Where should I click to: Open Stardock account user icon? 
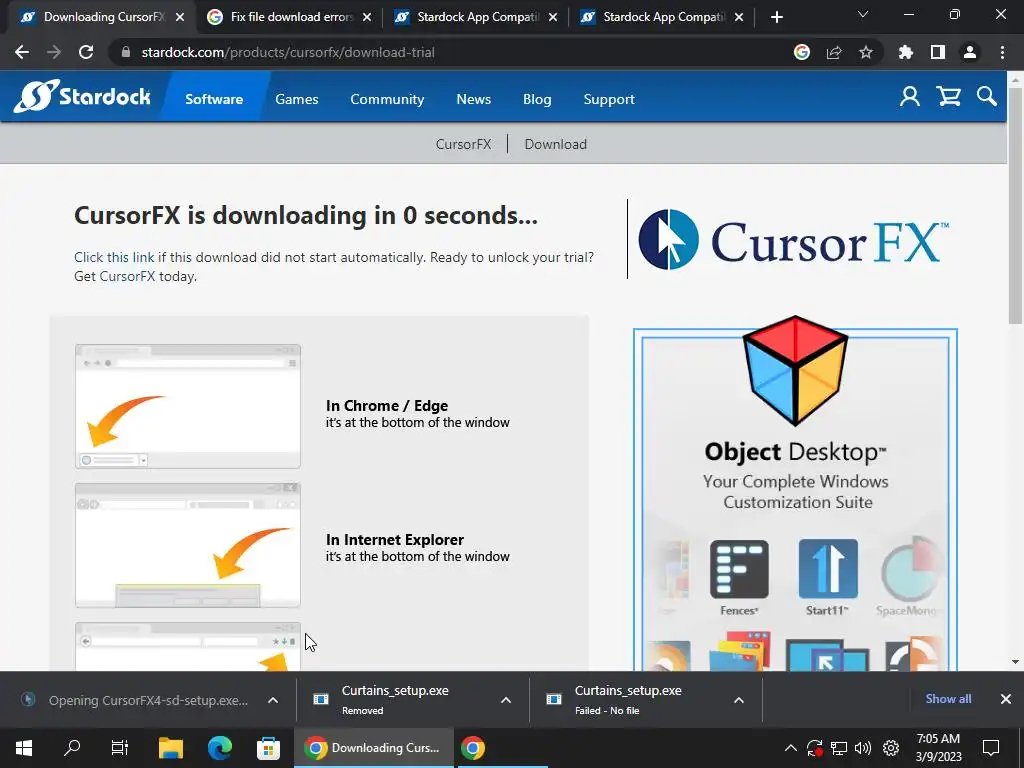[x=910, y=97]
